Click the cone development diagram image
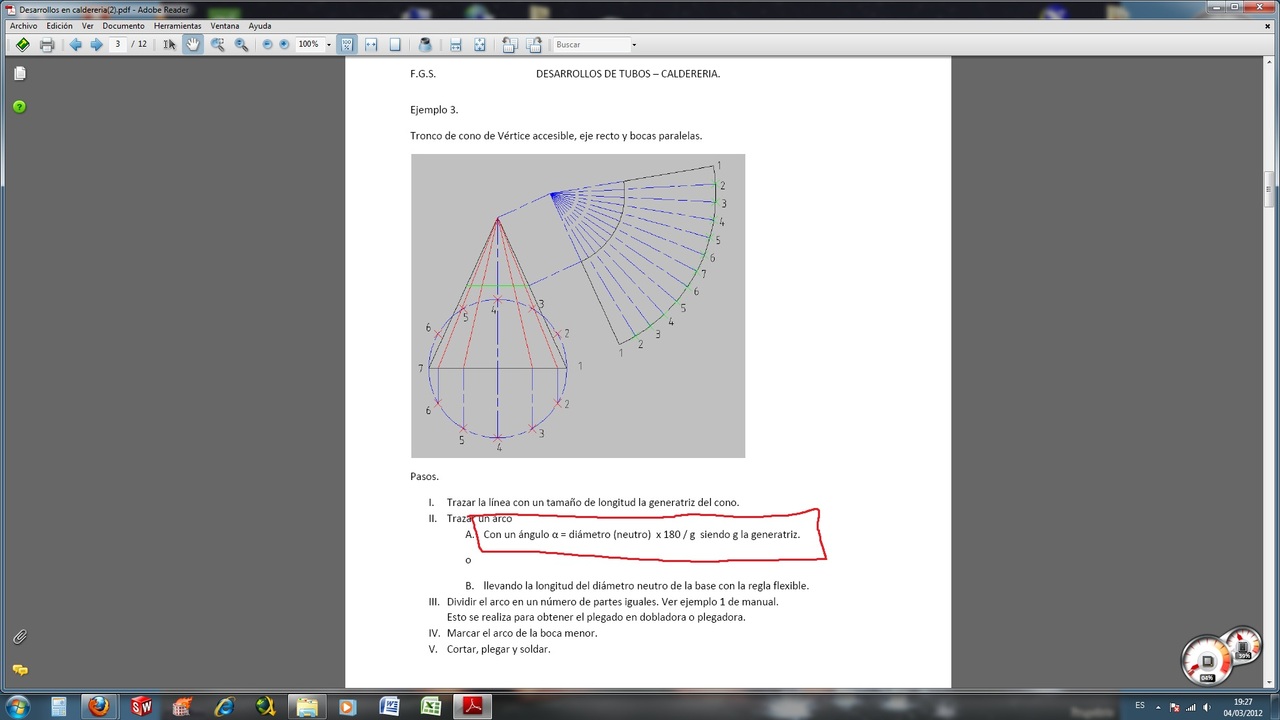The width and height of the screenshot is (1280, 720). [578, 306]
